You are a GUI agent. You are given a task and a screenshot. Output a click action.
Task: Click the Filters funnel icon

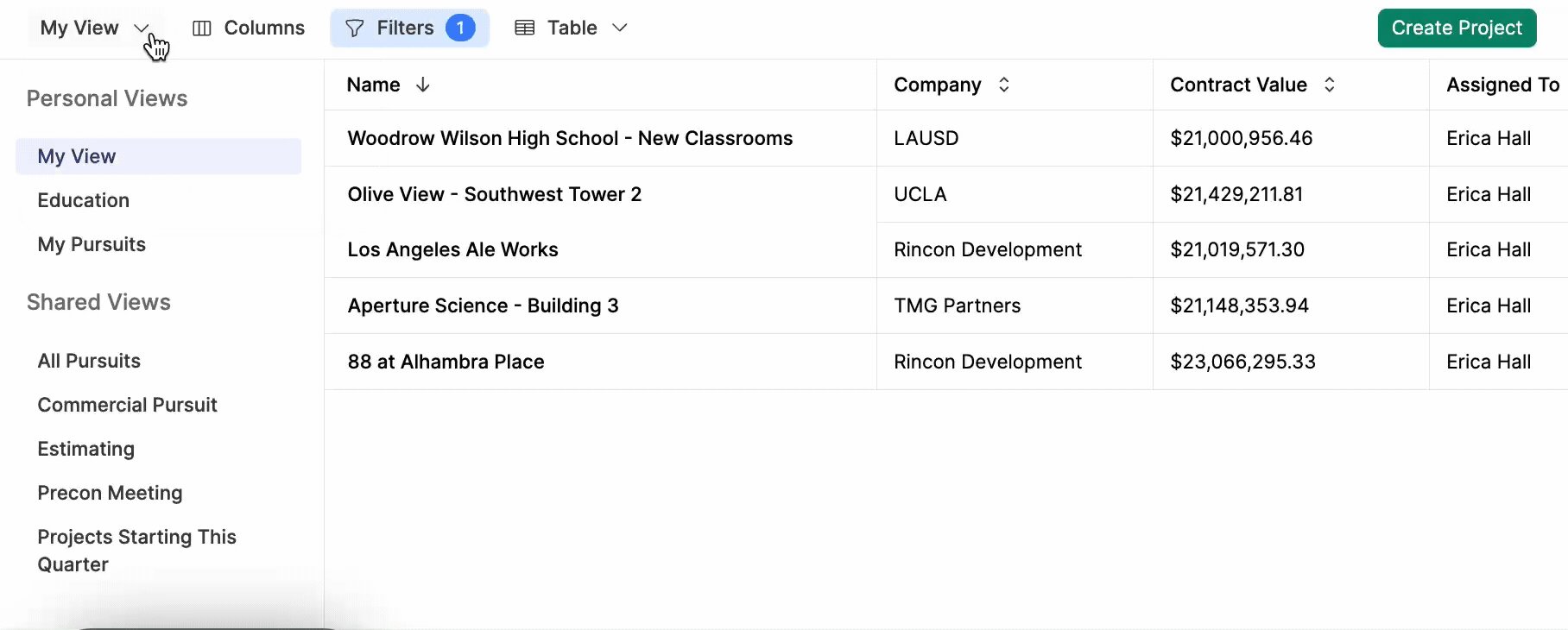pos(355,28)
